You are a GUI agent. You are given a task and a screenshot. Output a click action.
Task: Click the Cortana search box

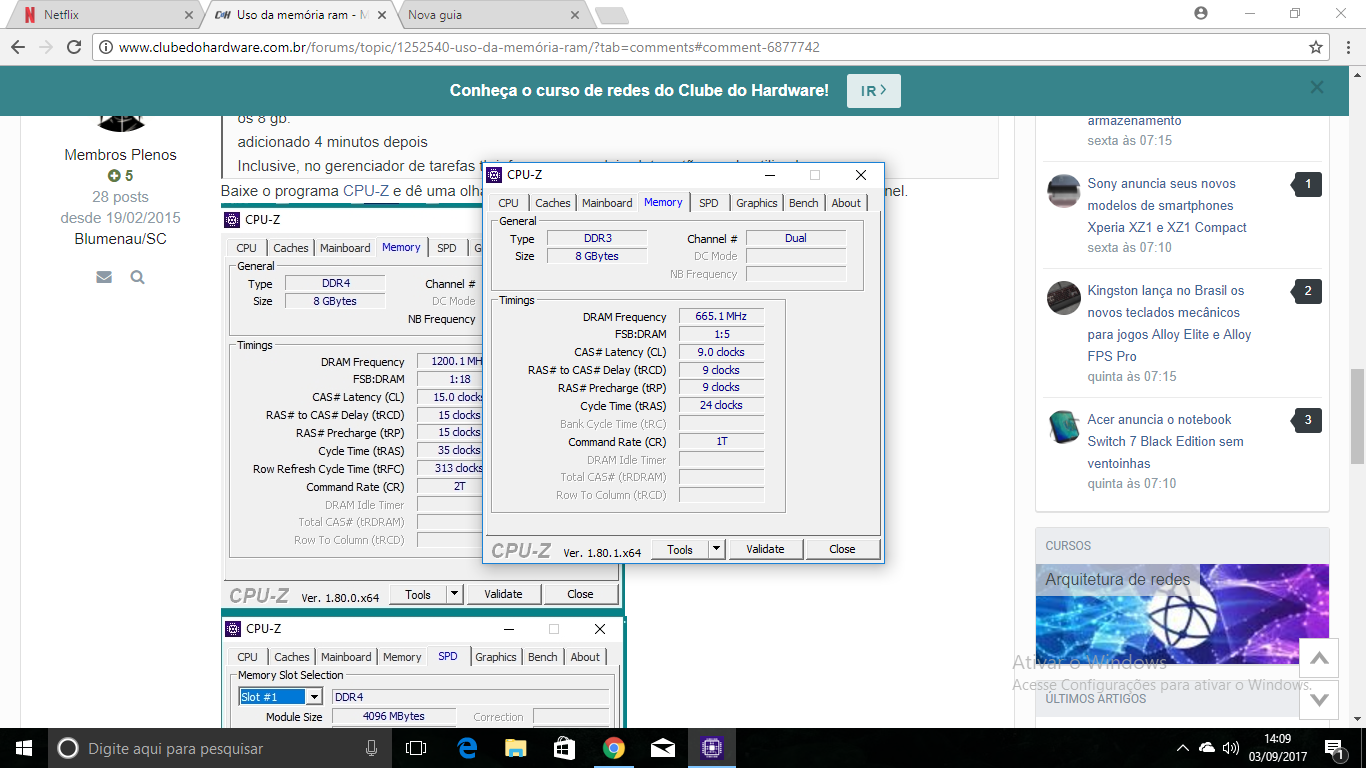pos(220,748)
